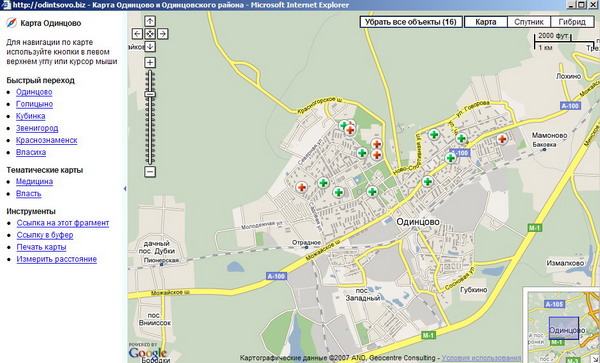This screenshot has height=363, width=600.
Task: Pan the map down with the arrow button
Action: 150,47
